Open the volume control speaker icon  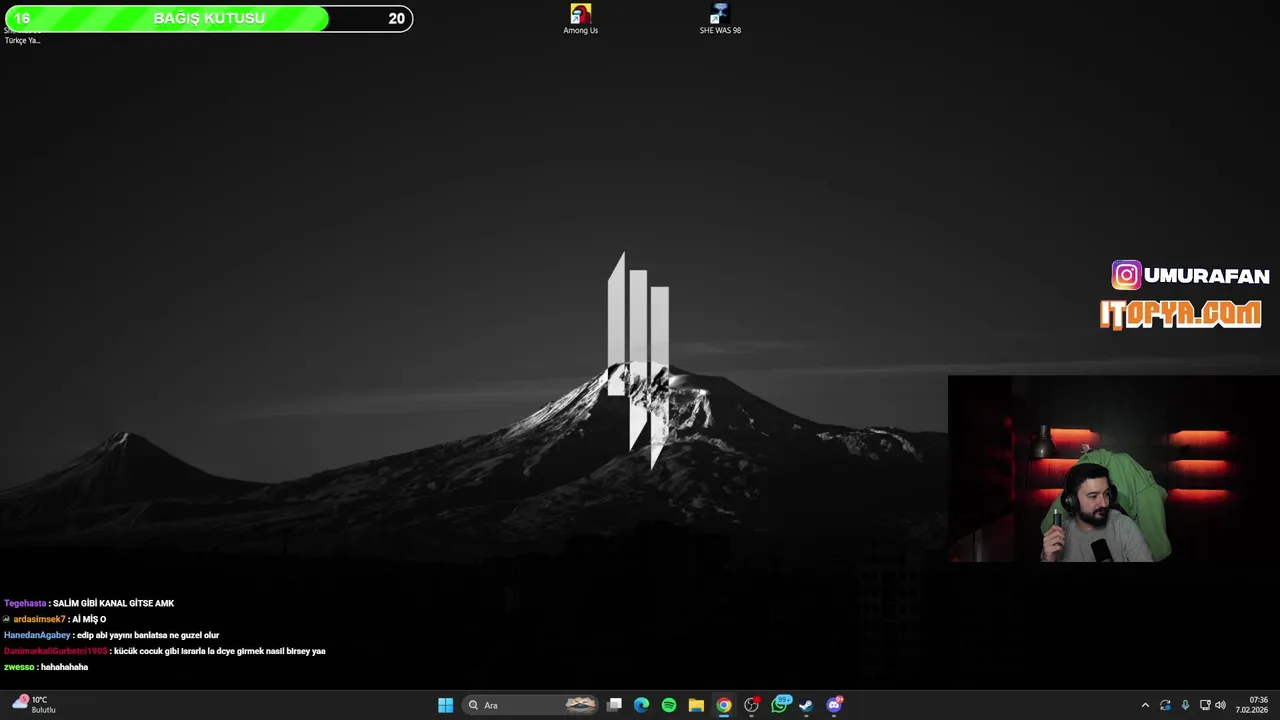point(1220,705)
